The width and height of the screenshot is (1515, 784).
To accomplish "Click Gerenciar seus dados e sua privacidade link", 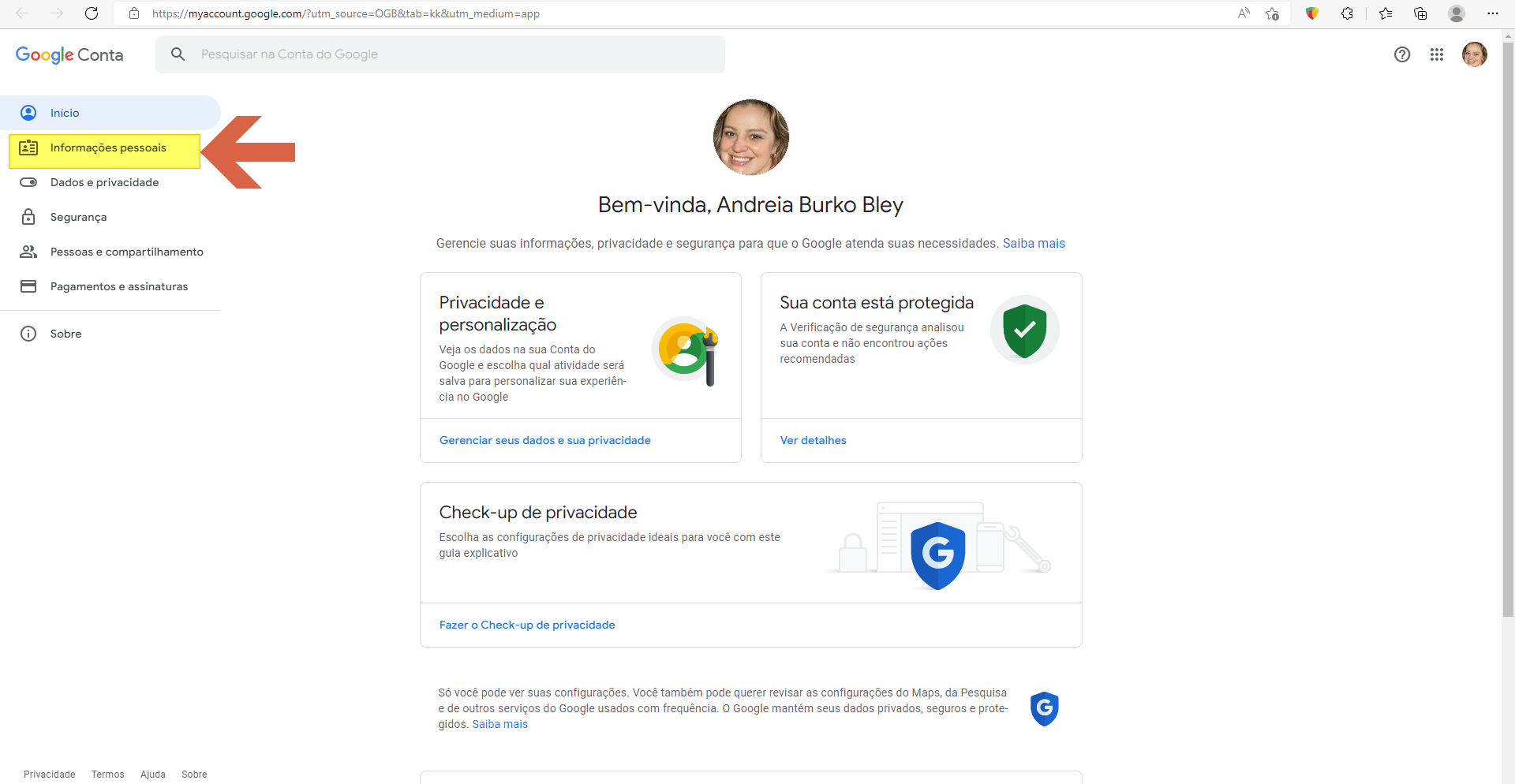I will click(545, 440).
